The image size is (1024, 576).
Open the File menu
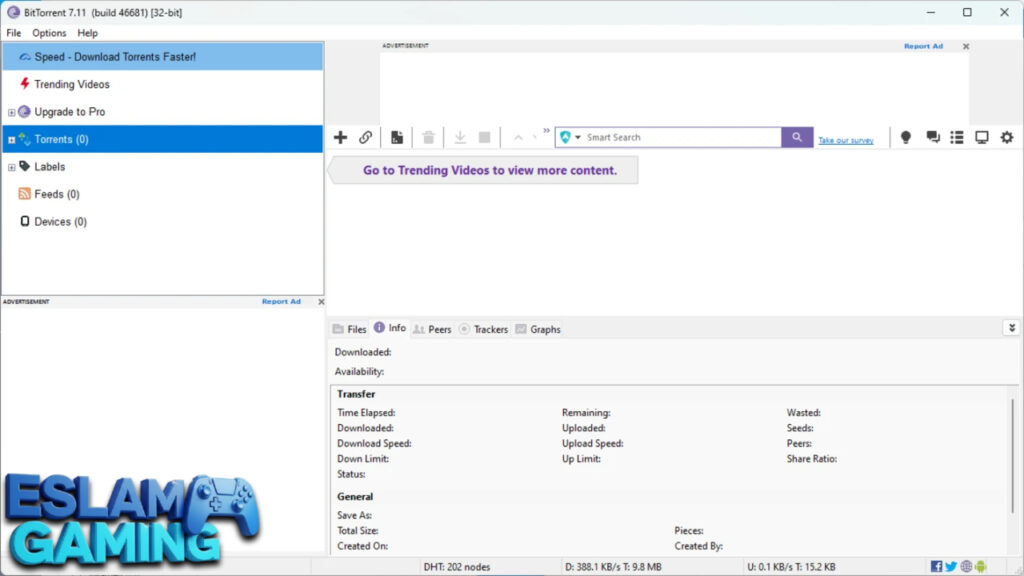click(x=14, y=33)
